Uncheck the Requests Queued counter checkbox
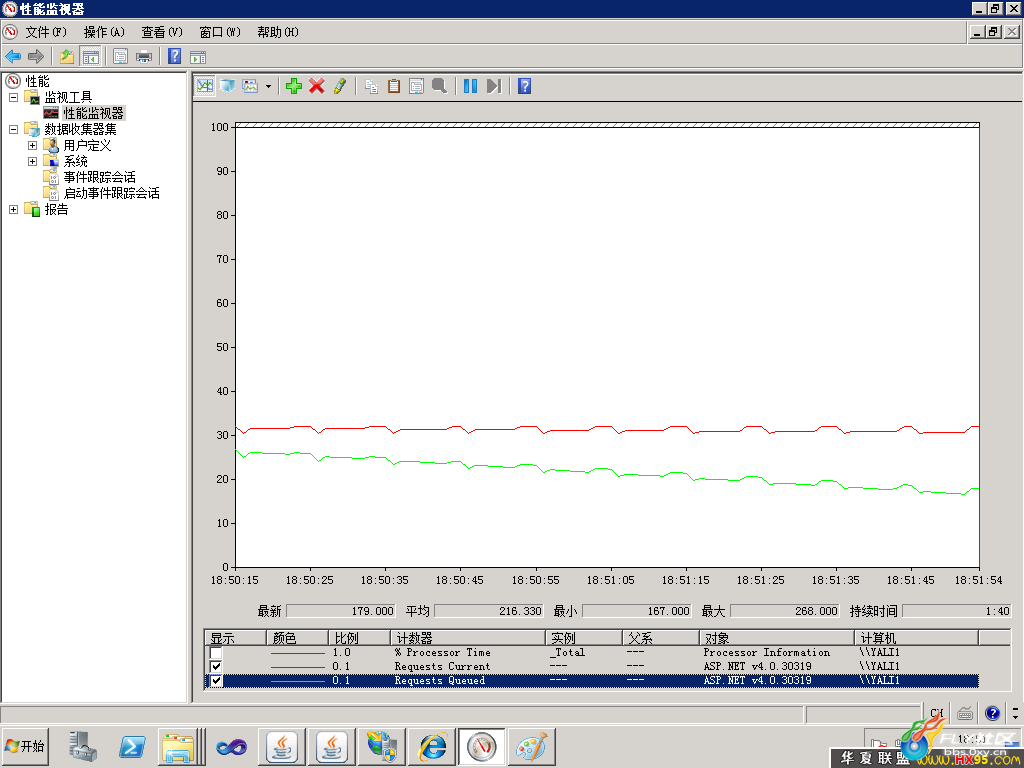The width and height of the screenshot is (1024, 768). tap(216, 680)
